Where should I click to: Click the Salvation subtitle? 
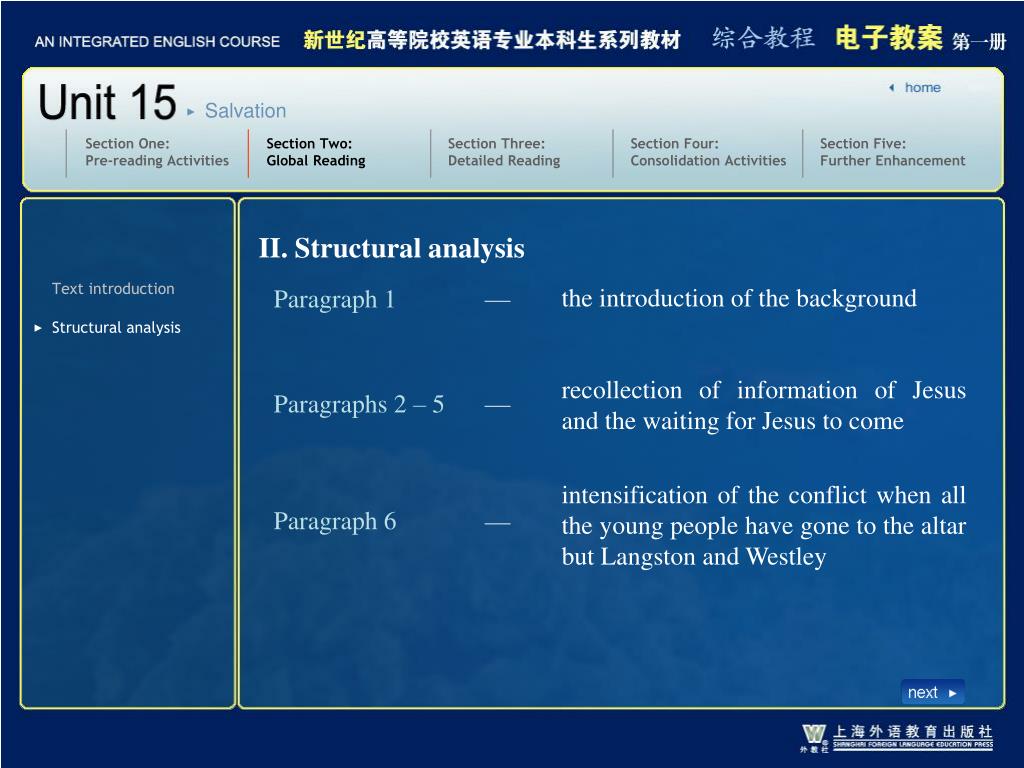[246, 111]
